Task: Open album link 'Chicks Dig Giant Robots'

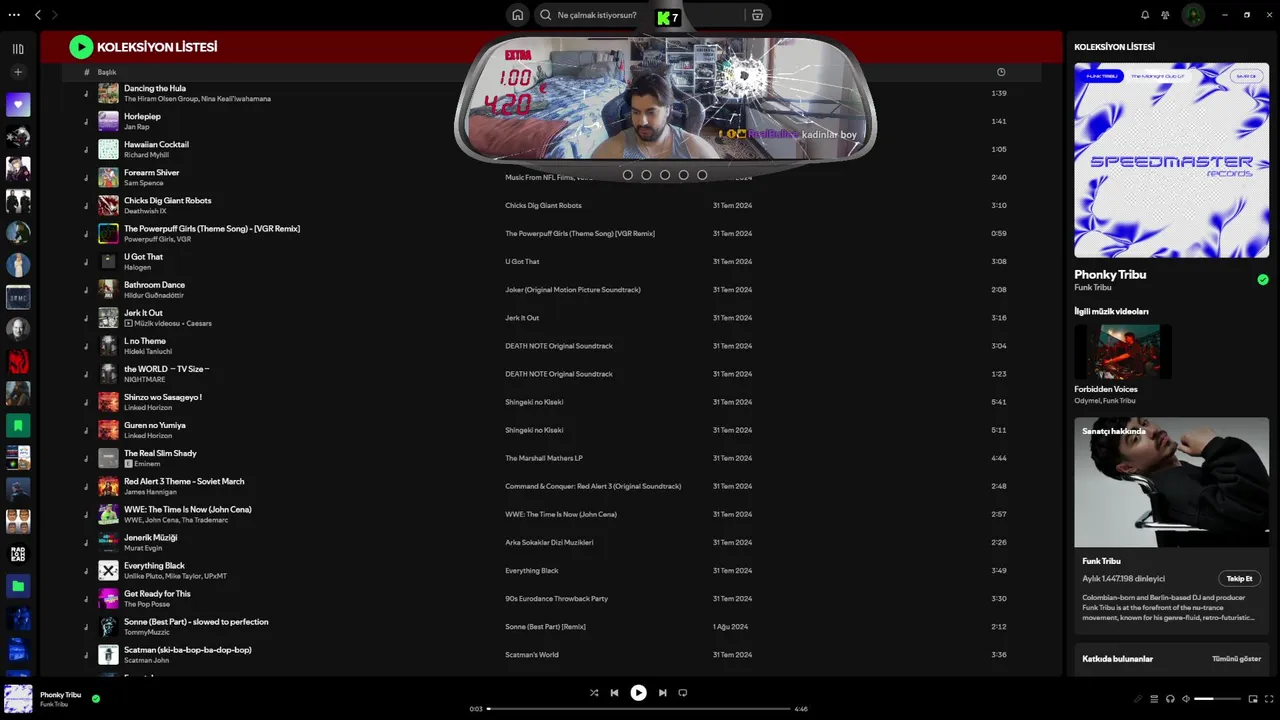Action: point(543,205)
